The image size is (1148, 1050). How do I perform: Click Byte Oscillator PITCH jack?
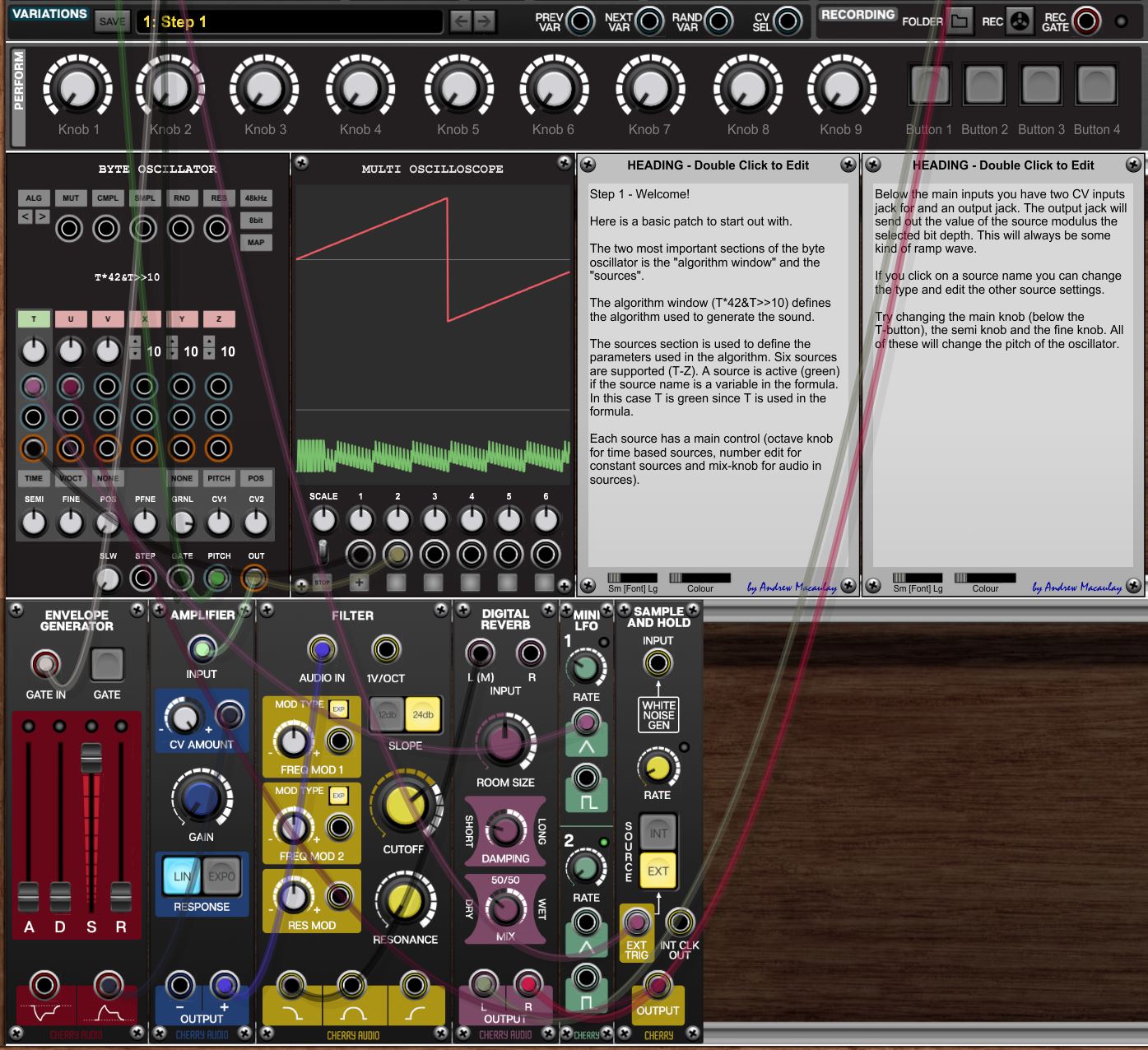coord(218,578)
